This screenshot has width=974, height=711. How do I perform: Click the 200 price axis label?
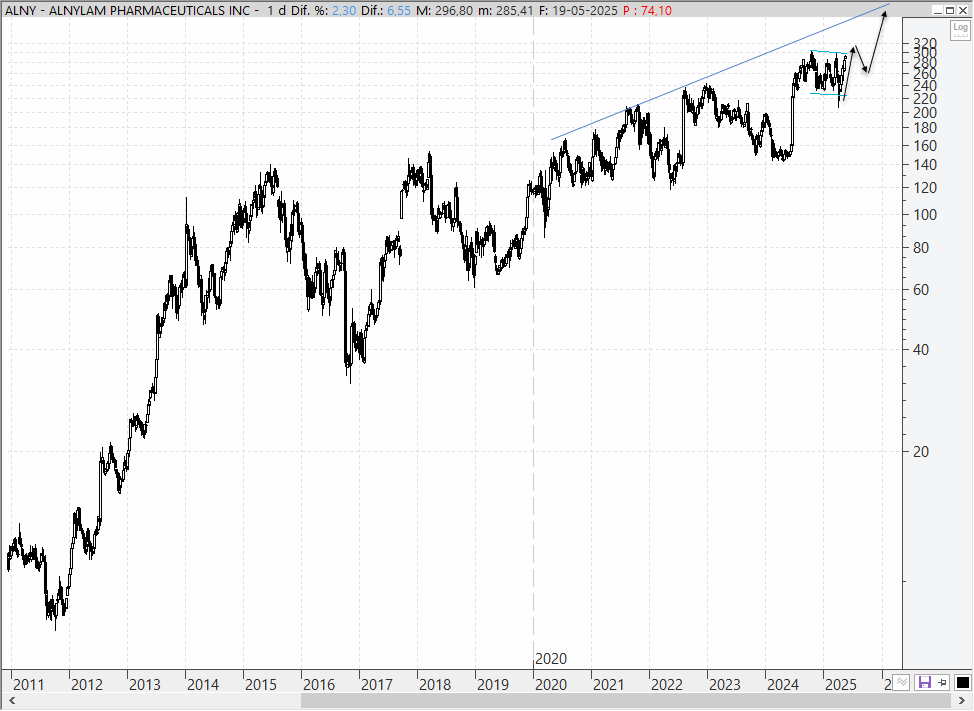point(925,113)
